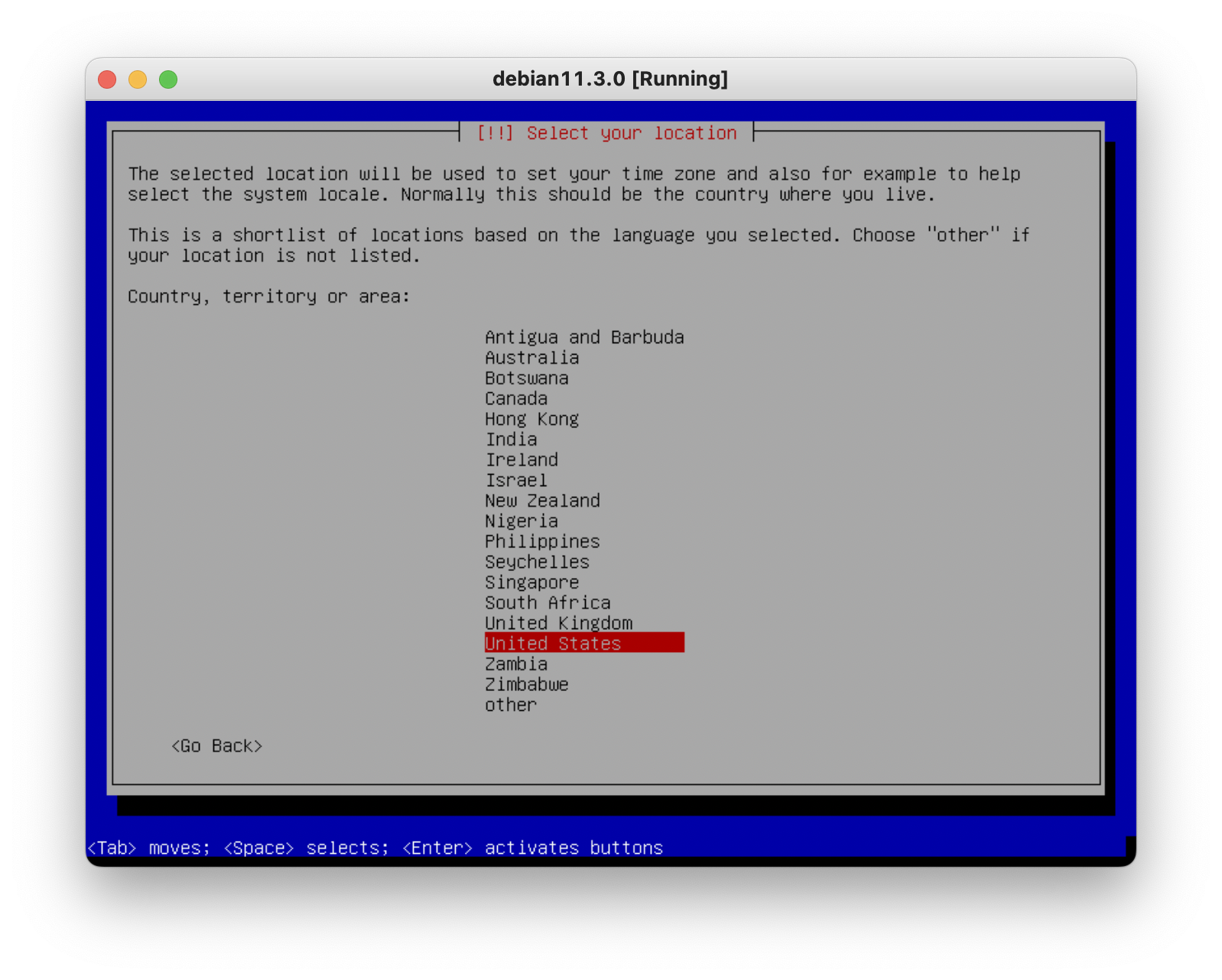Choose Nigeria from the list
This screenshot has width=1222, height=980.
point(522,521)
